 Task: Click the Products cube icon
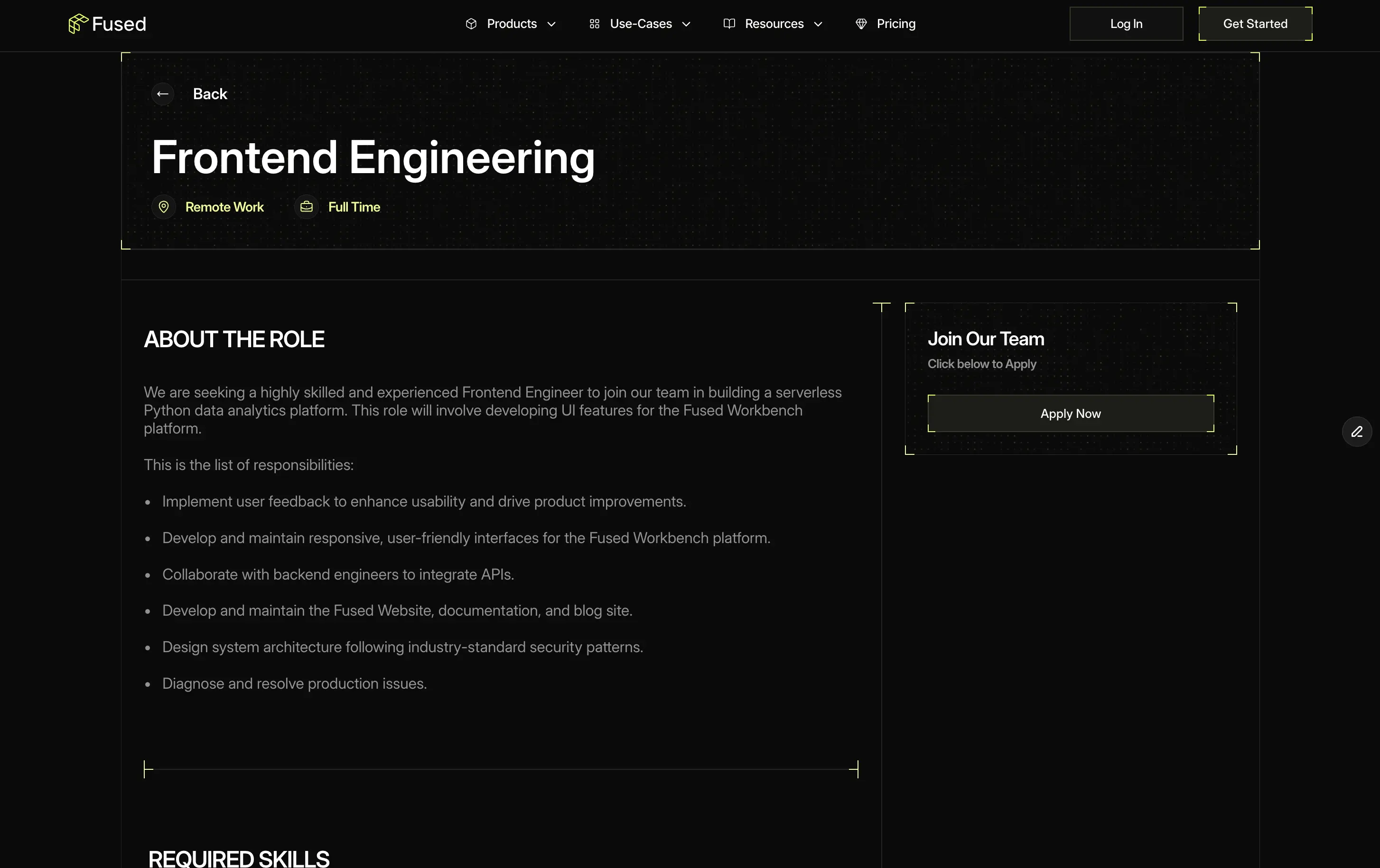(x=471, y=24)
